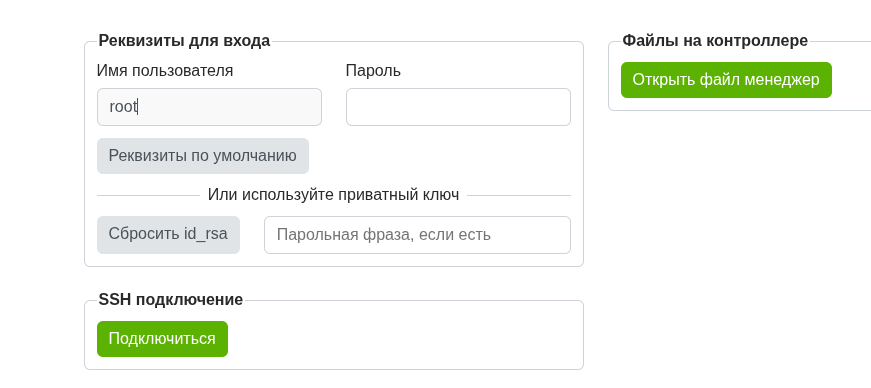Click the Или используйте приватный ключ divider text
Viewport: 871px width, 388px height.
tap(333, 195)
